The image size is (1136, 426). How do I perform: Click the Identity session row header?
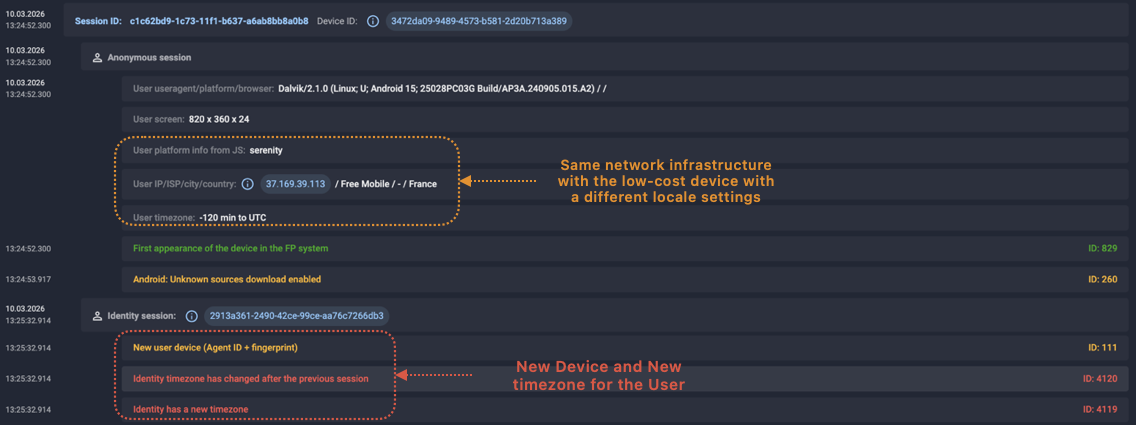pos(605,316)
